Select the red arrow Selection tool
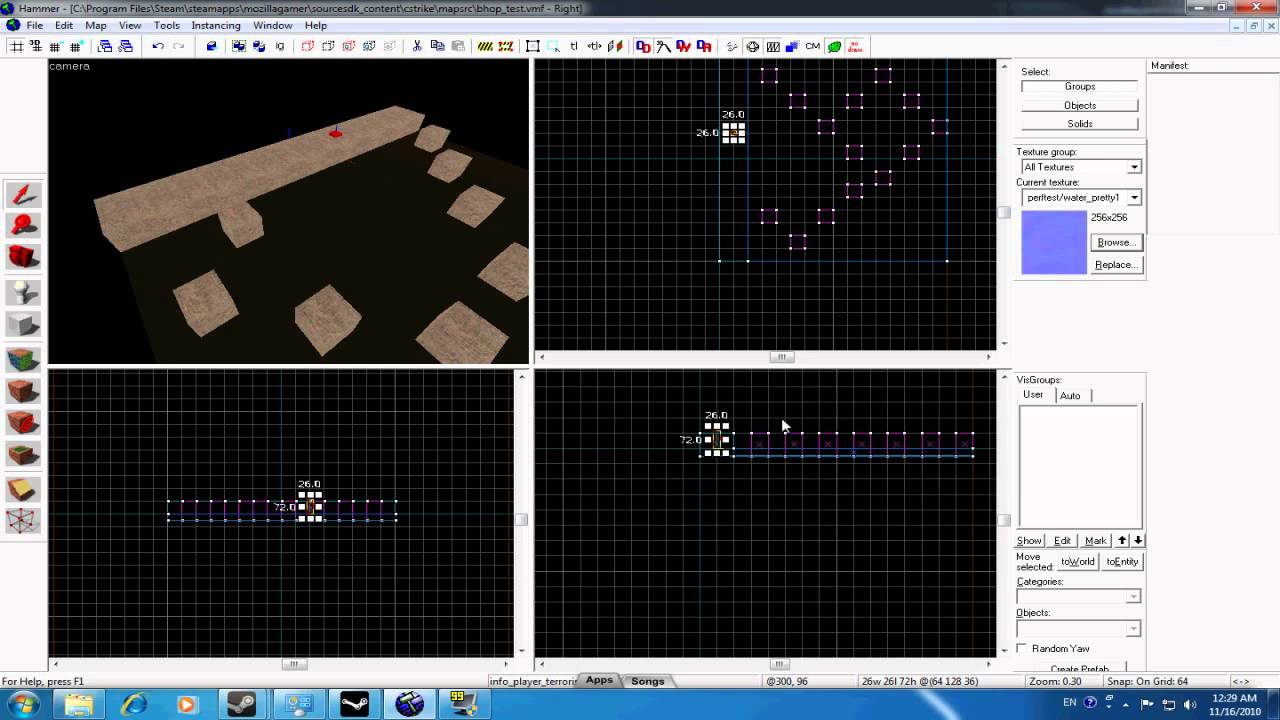Viewport: 1280px width, 720px height. coord(24,195)
